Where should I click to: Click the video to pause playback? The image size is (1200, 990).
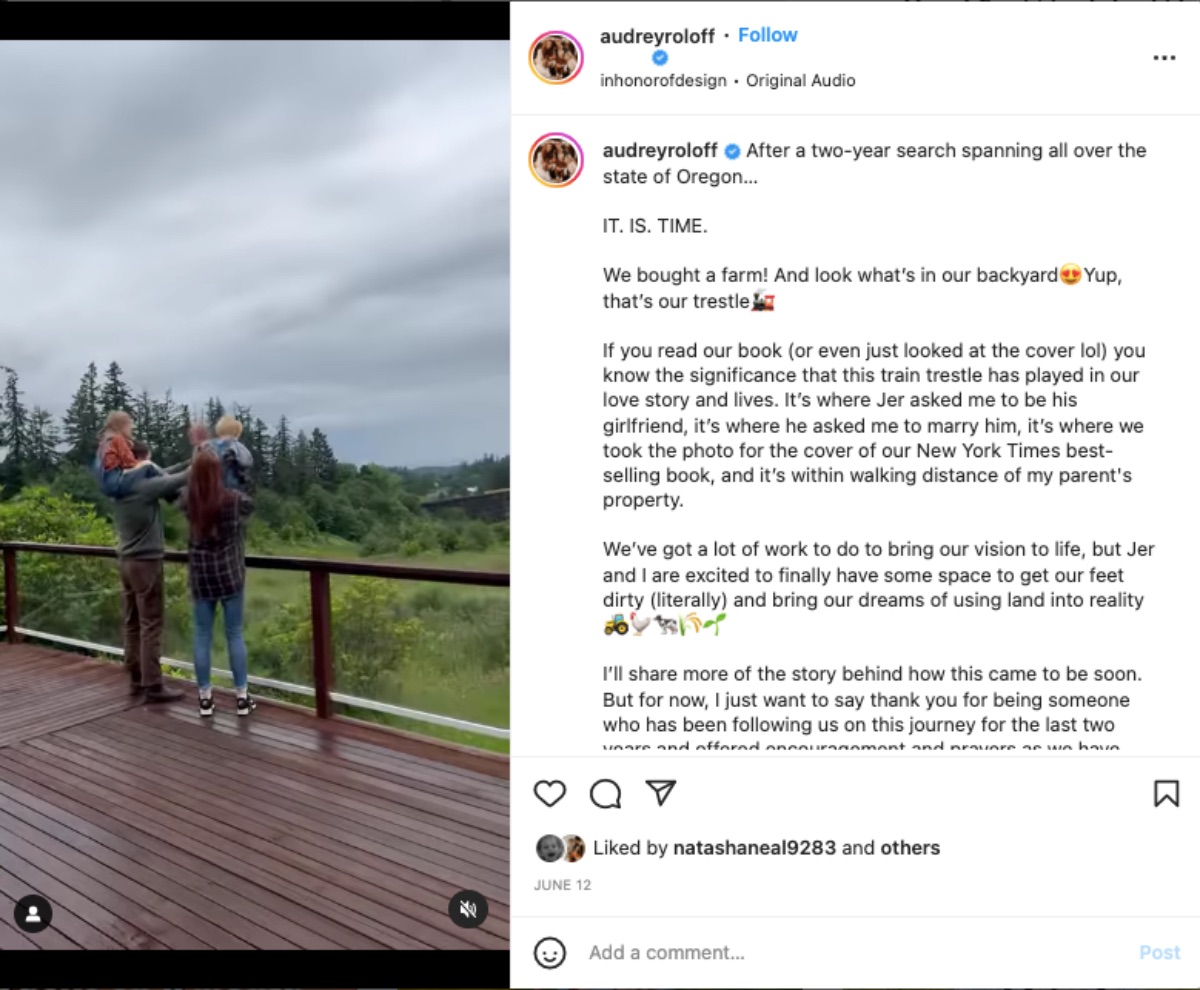[x=255, y=495]
